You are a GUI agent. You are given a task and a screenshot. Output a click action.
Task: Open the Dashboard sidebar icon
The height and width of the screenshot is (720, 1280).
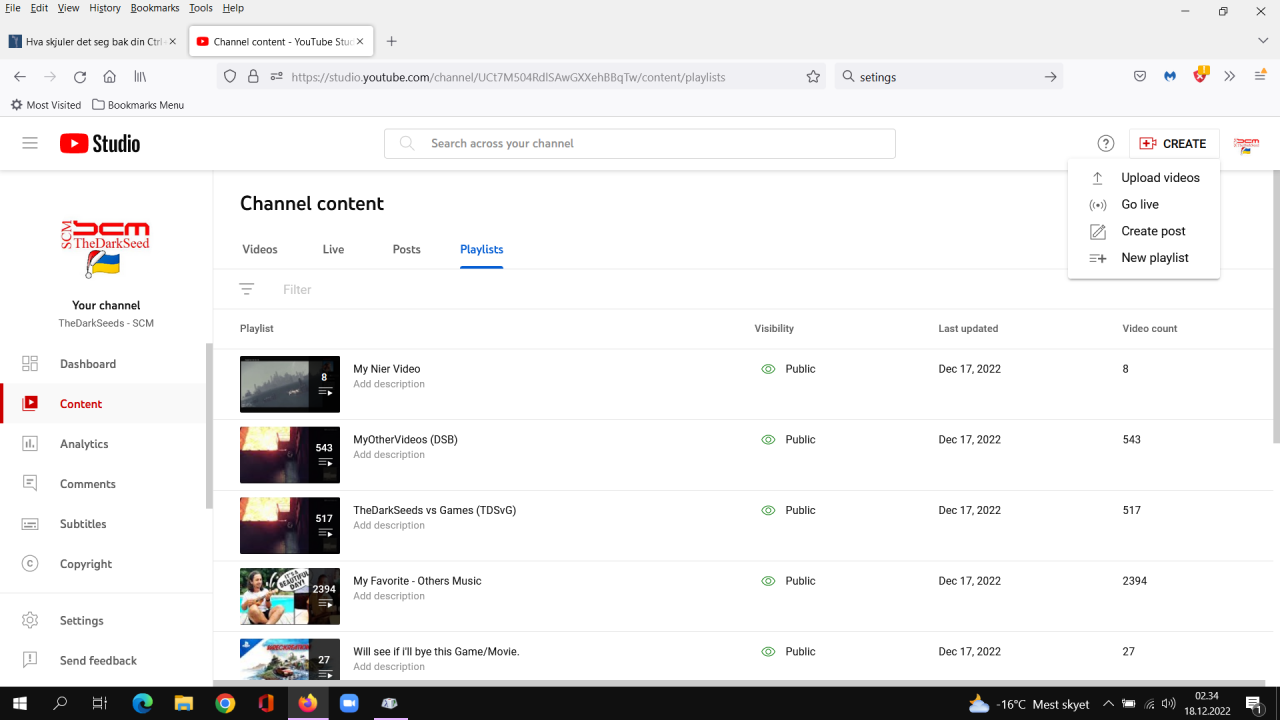coord(30,364)
